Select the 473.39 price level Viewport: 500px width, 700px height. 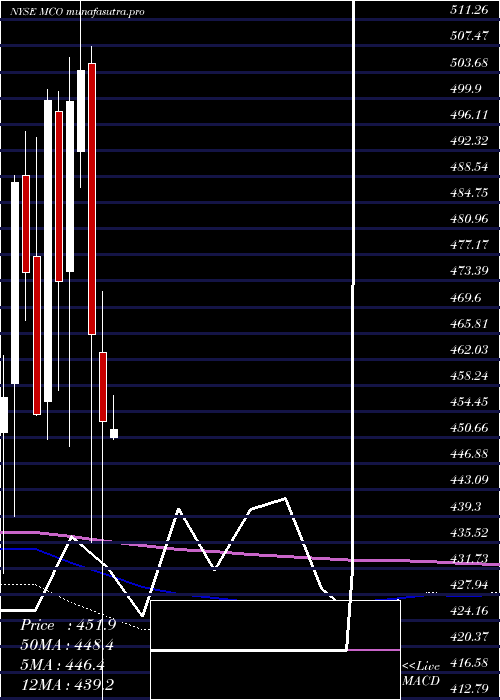[x=469, y=271]
